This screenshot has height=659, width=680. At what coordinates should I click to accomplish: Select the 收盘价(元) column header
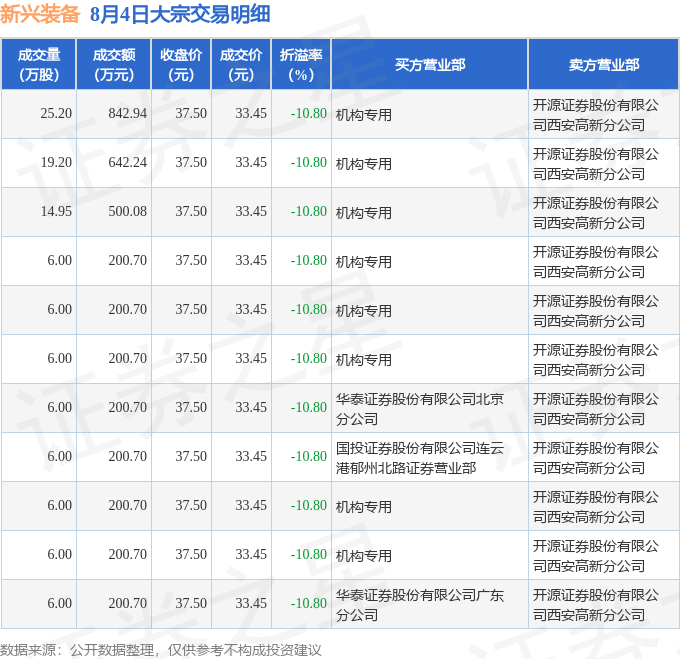click(181, 65)
